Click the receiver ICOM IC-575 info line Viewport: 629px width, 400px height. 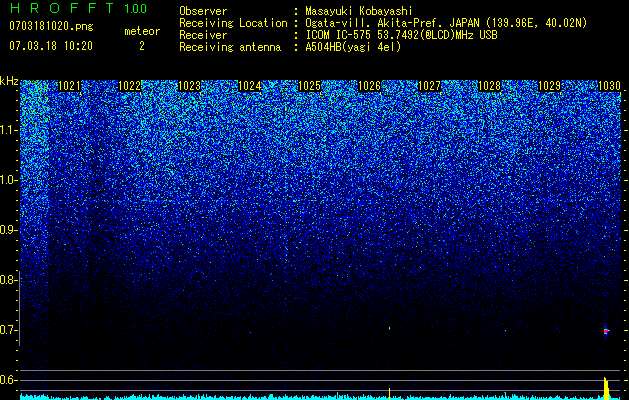[x=401, y=35]
